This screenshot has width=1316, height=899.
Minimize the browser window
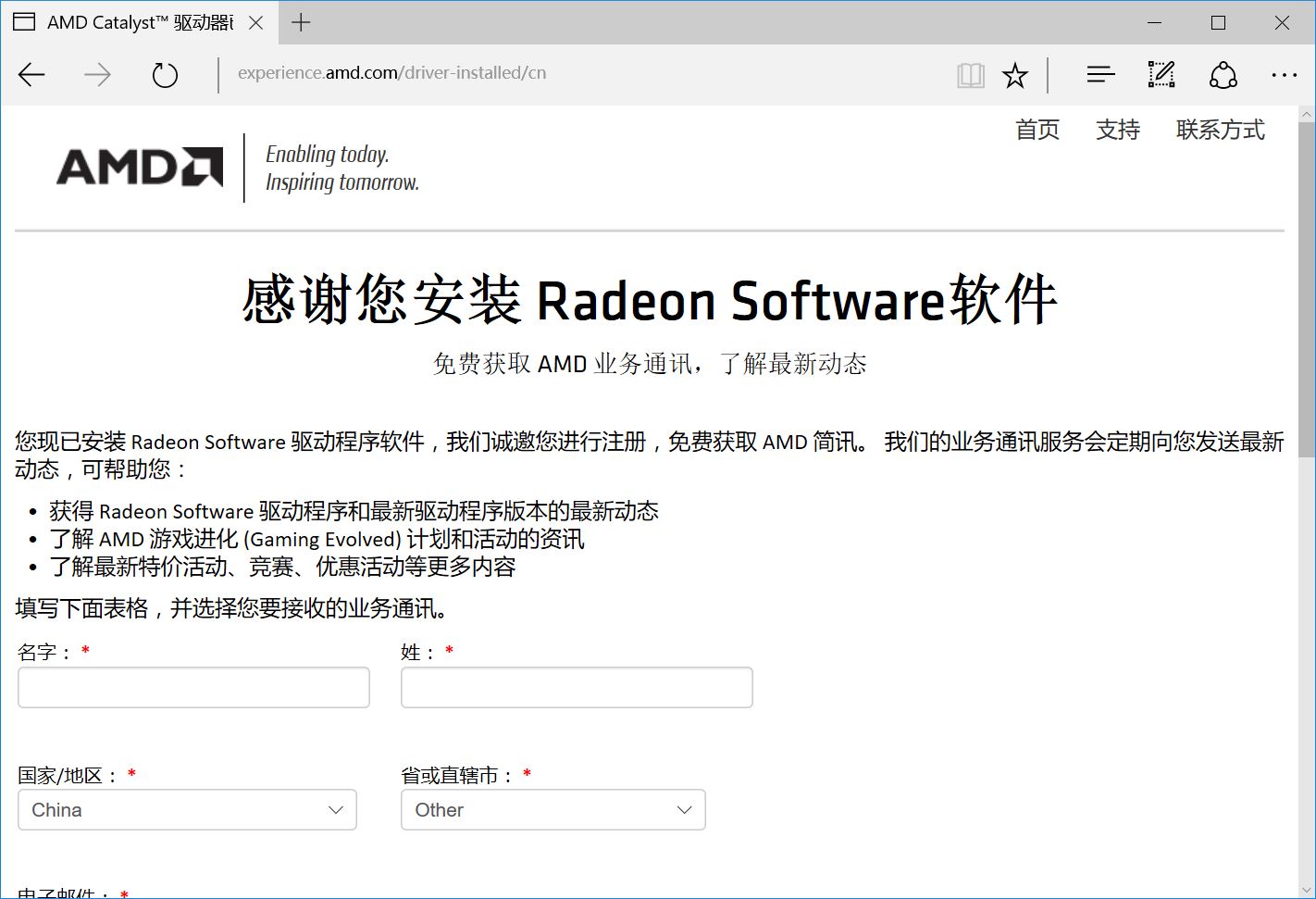coord(1154,23)
